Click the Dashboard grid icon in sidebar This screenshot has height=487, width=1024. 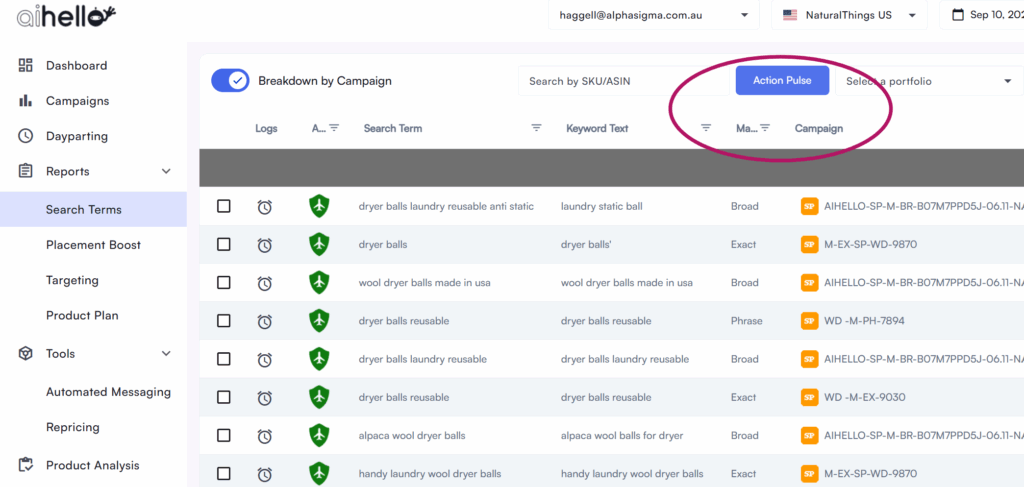[x=26, y=66]
